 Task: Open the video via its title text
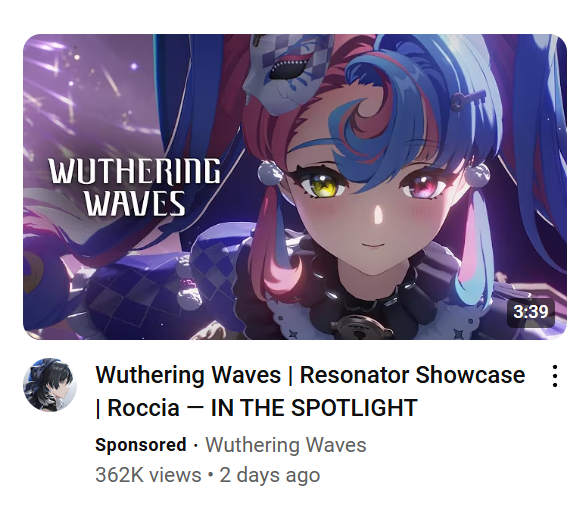pyautogui.click(x=310, y=391)
